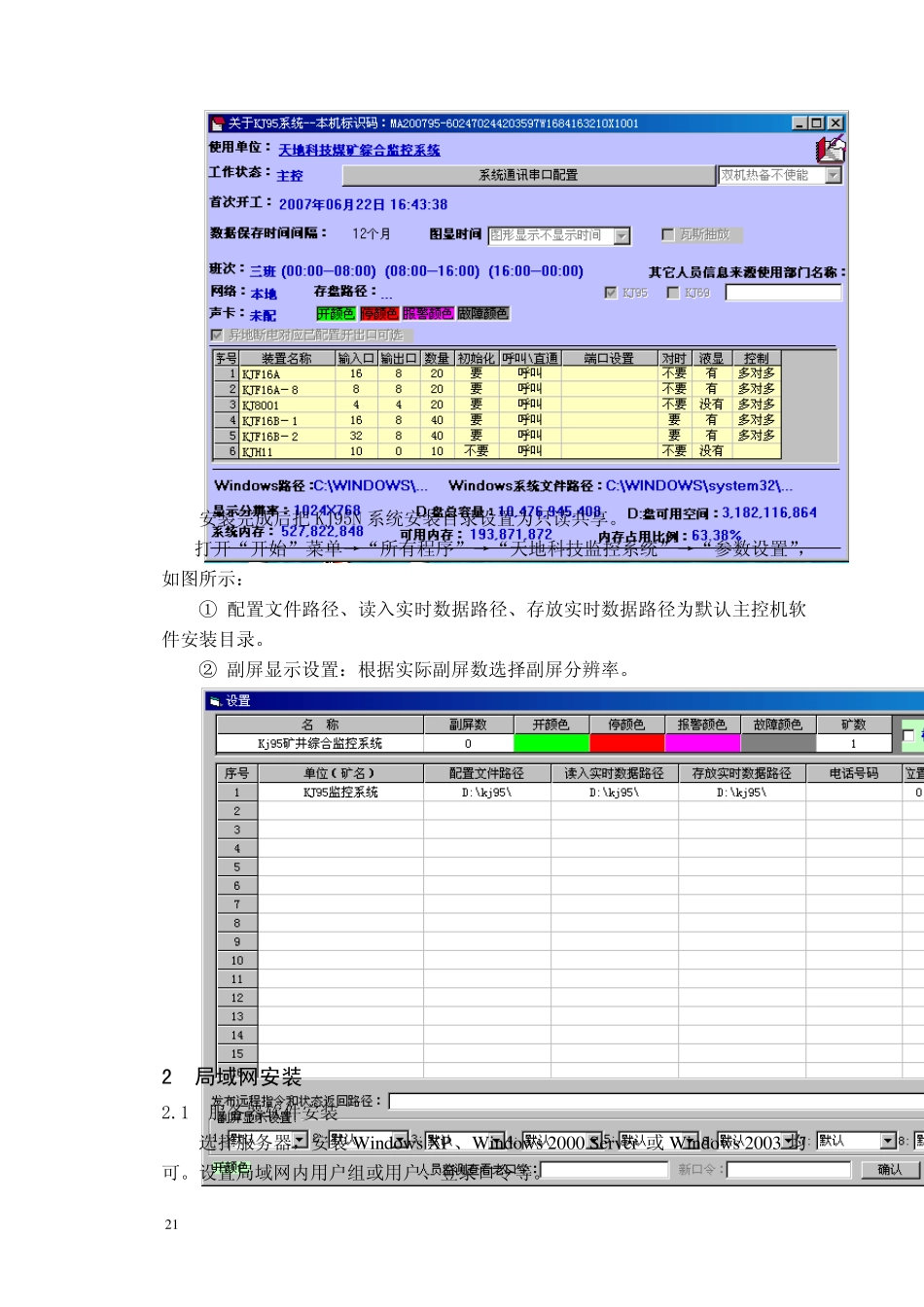
Task: Click the 本地 network value
Action: pyautogui.click(x=264, y=293)
